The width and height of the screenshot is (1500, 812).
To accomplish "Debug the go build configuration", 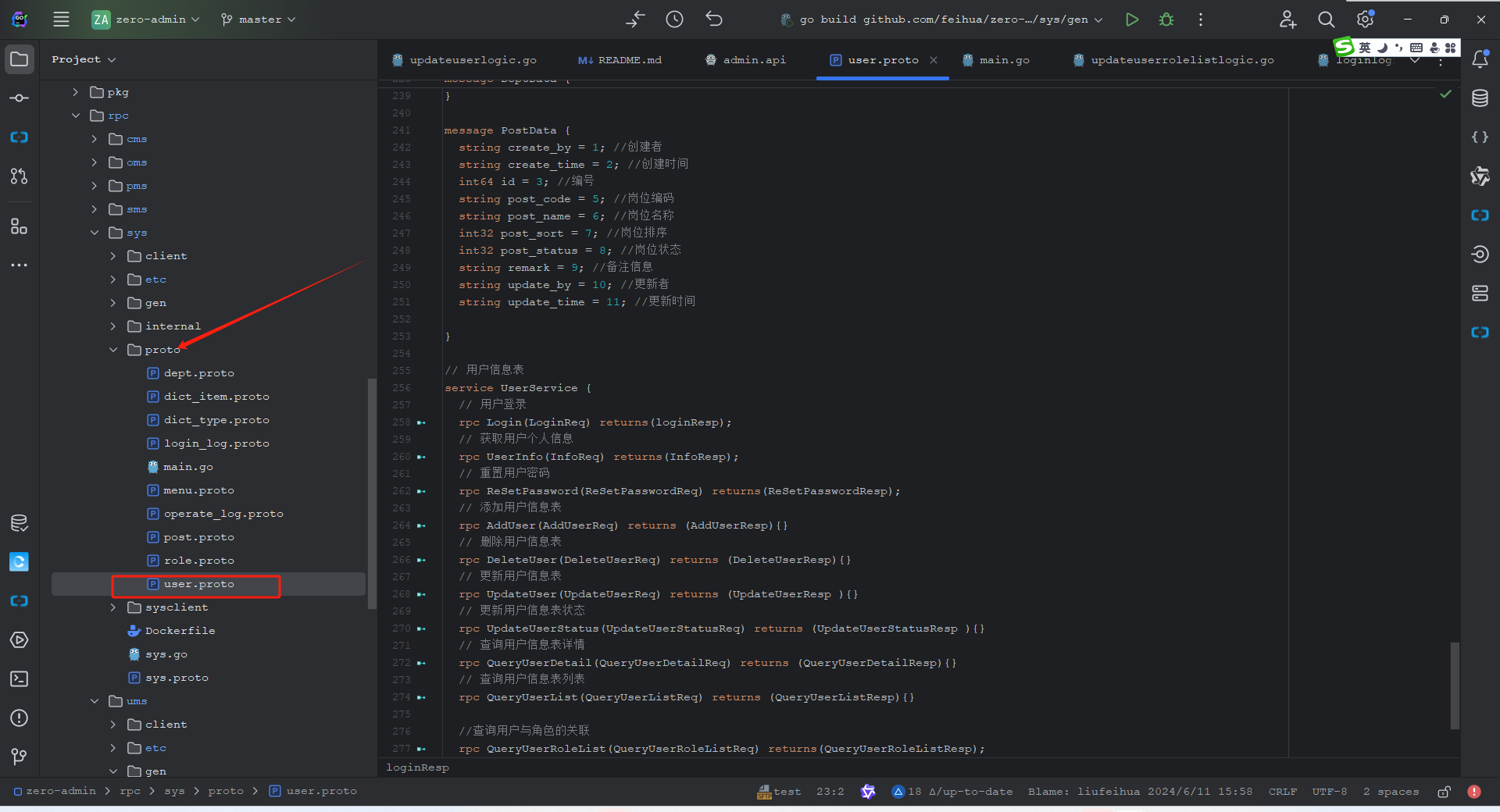I will pos(1166,20).
